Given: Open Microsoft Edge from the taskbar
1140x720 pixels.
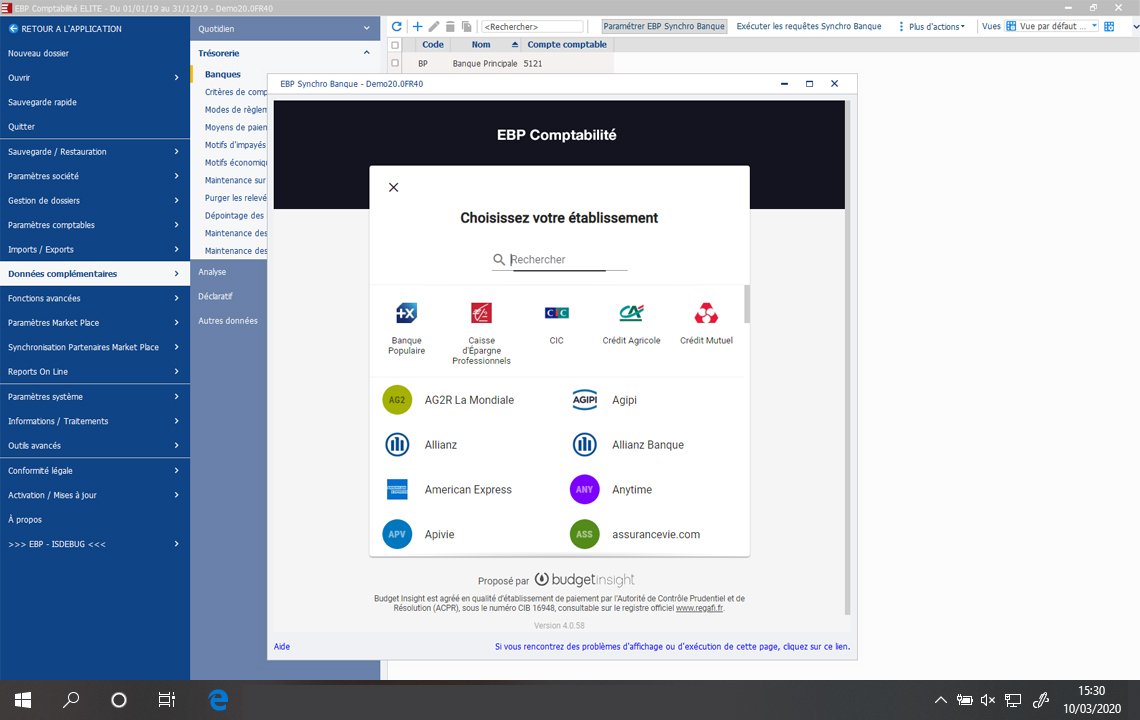Looking at the screenshot, I should coord(218,700).
